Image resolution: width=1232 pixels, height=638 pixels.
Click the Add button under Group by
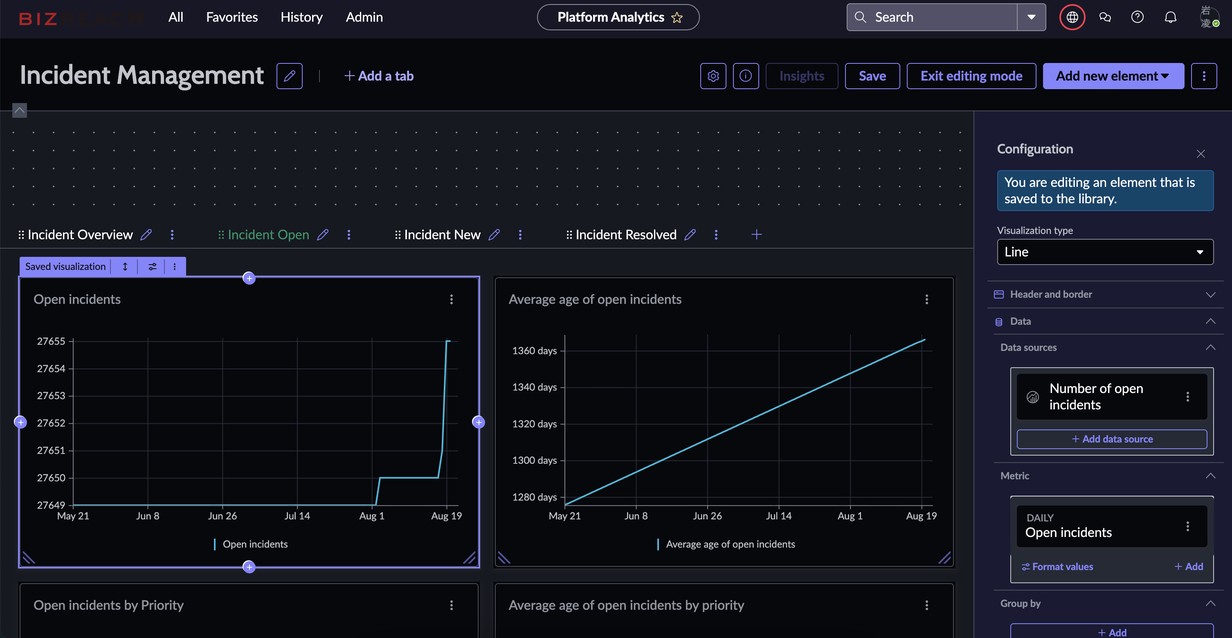(1112, 632)
